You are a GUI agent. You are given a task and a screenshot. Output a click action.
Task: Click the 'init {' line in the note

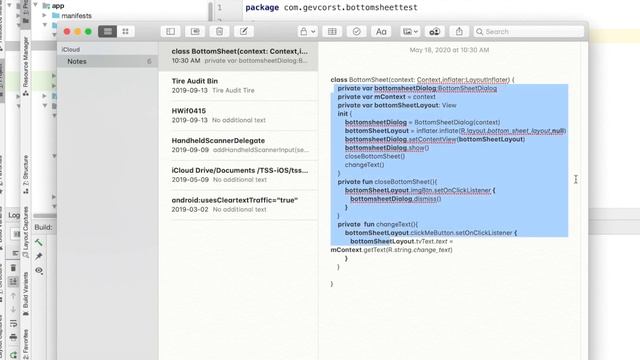[344, 114]
